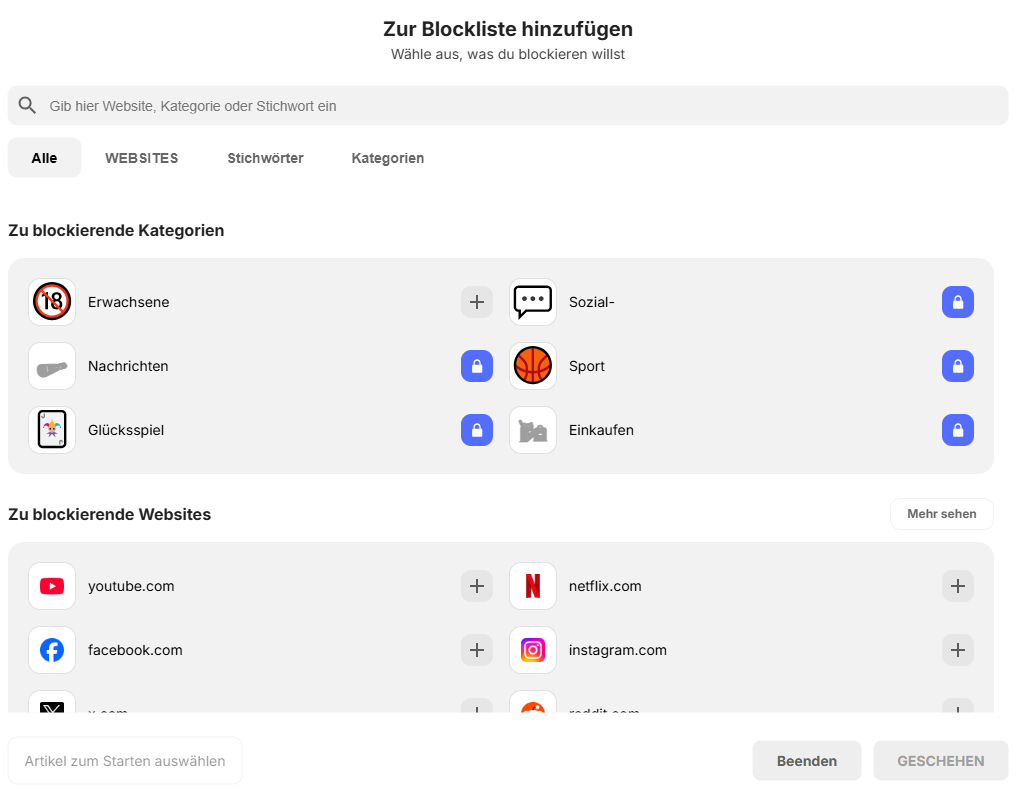Expand more websites with Mehr sehen
Image resolution: width=1016 pixels, height=789 pixels.
pyautogui.click(x=941, y=513)
